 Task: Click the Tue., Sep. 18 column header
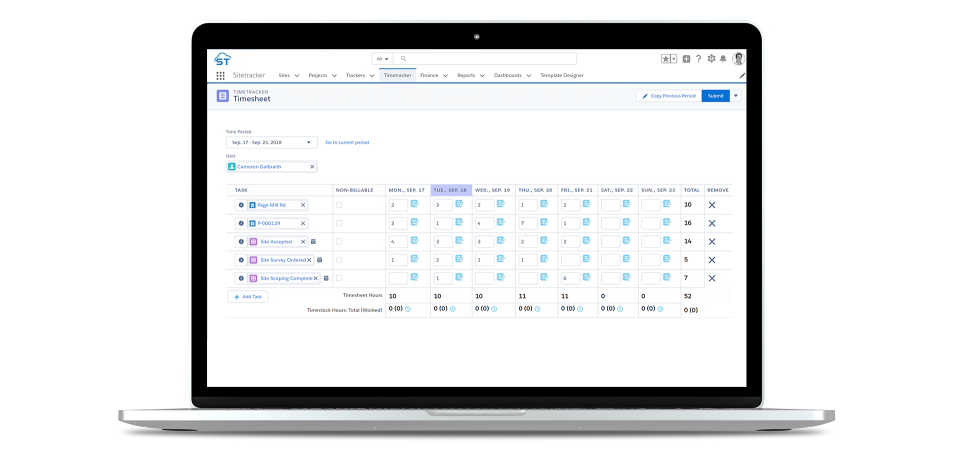[451, 190]
